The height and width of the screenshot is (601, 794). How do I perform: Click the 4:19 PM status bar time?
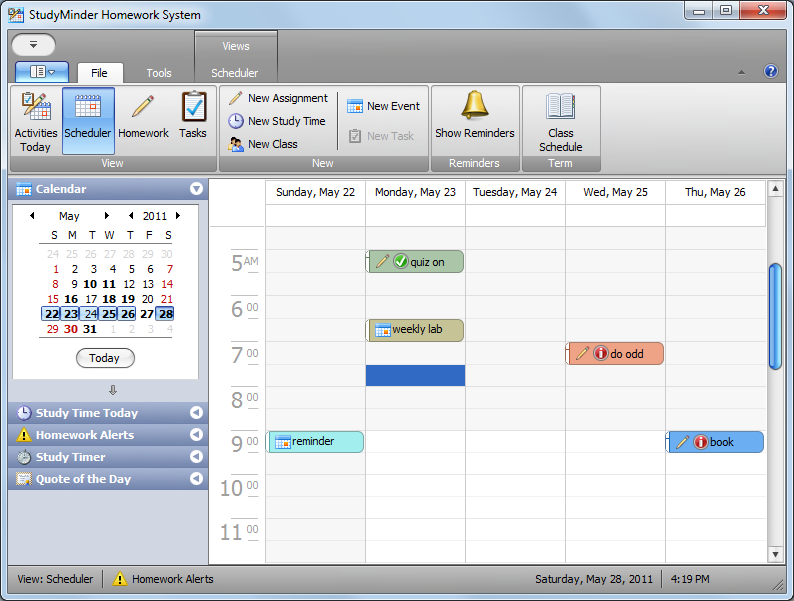(690, 579)
